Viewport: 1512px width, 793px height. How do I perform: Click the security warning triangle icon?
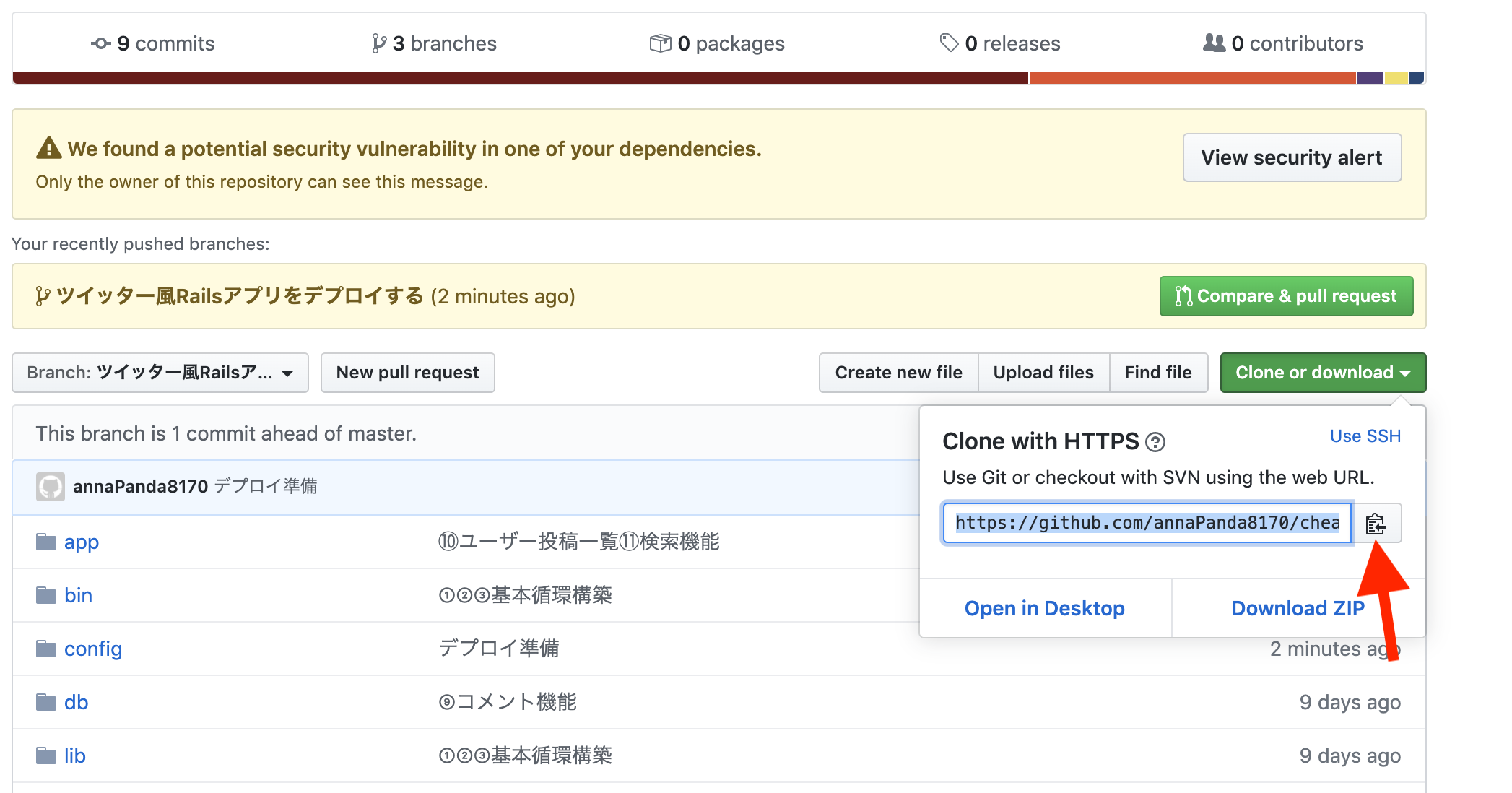pos(49,148)
